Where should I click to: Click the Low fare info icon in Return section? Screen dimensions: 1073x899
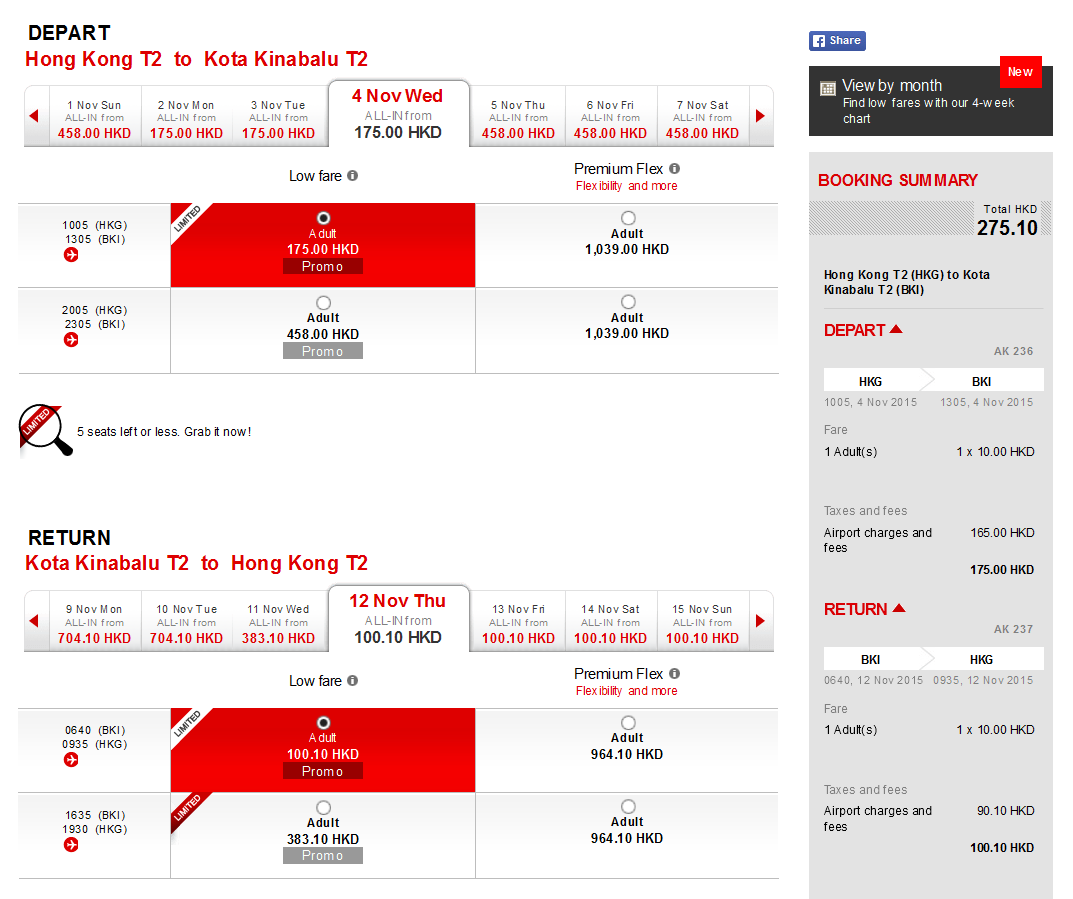tap(352, 681)
